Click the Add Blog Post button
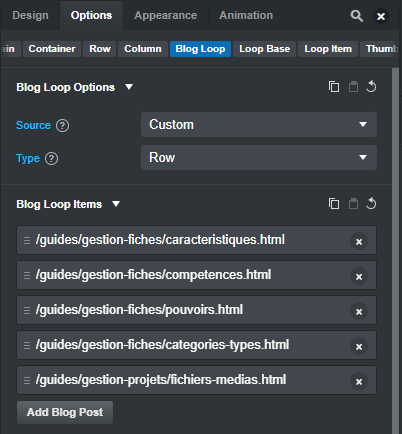The image size is (402, 434). tap(65, 412)
